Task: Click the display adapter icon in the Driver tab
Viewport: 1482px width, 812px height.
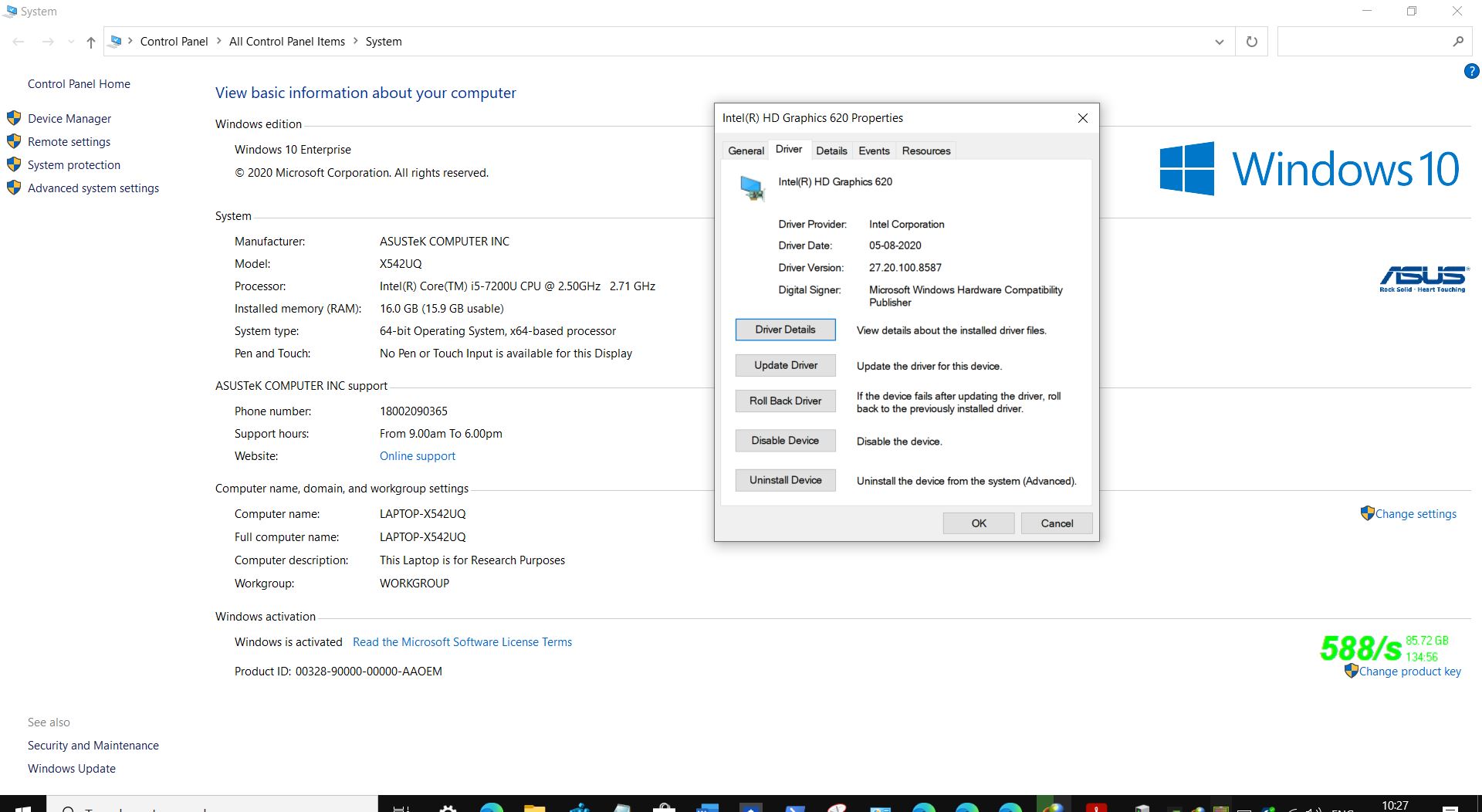Action: point(752,188)
